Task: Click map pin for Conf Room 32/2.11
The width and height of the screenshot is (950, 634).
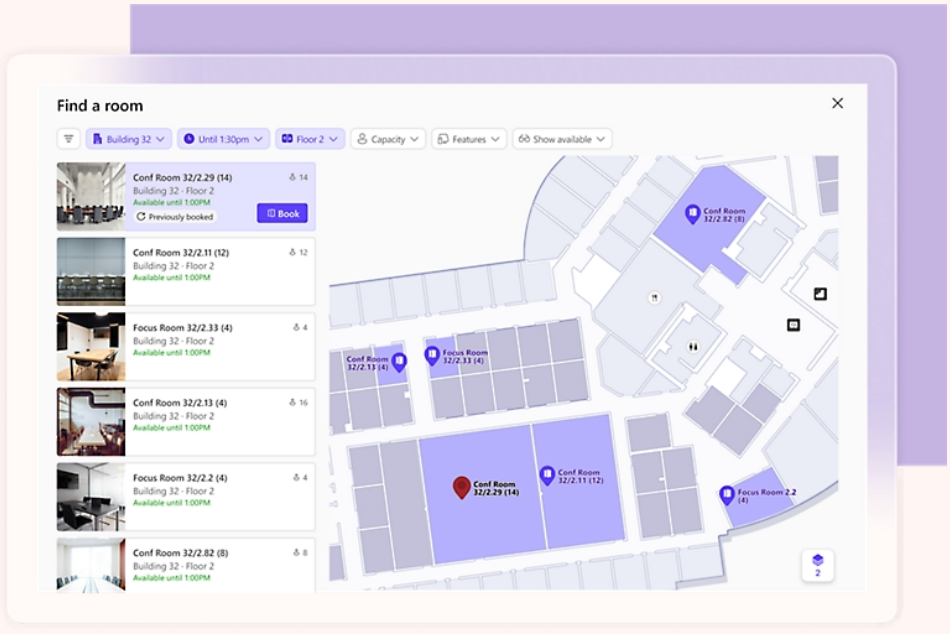Action: click(547, 475)
